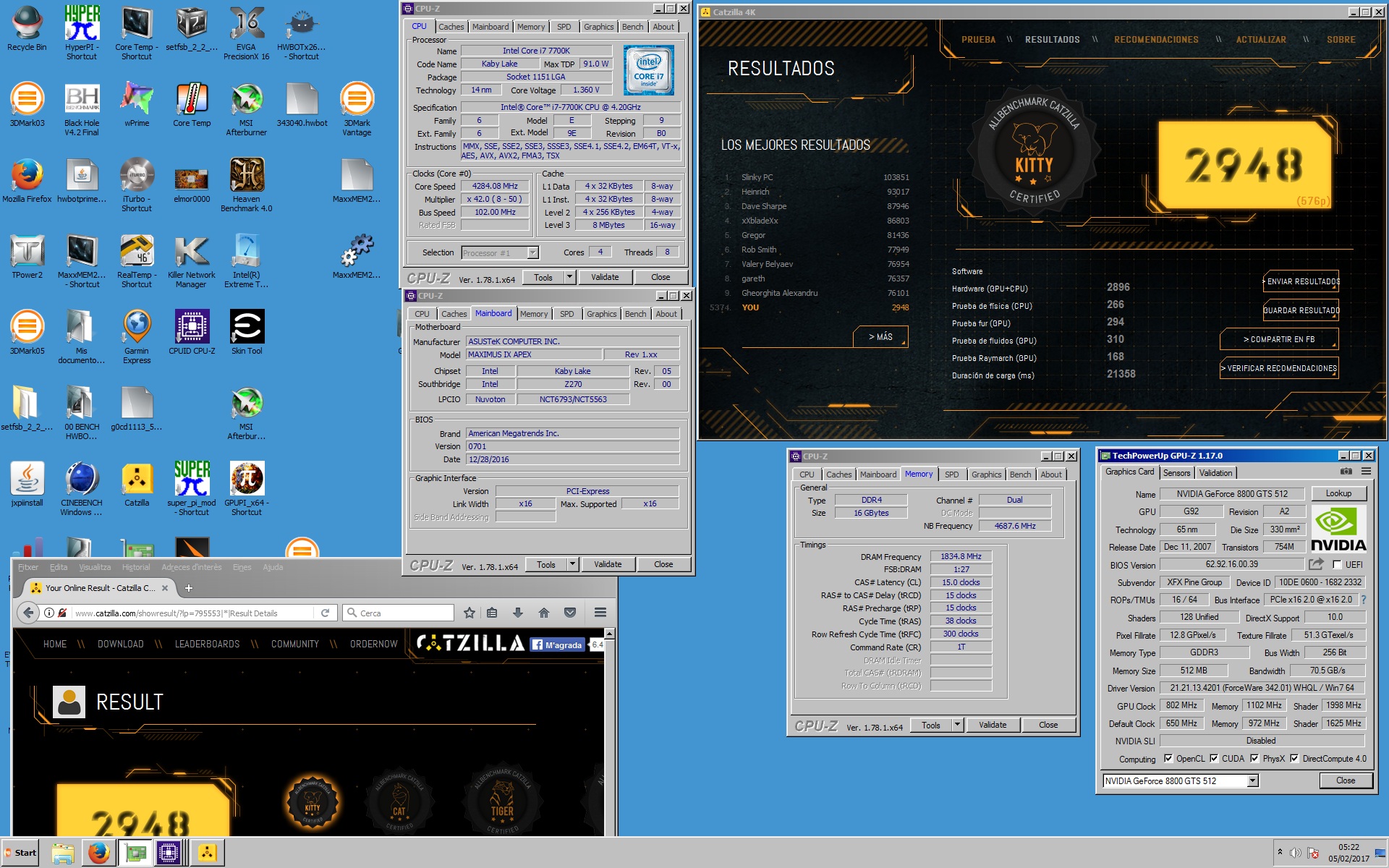This screenshot has width=1389, height=868.
Task: Switch to Bench tab in top CPU-Z window
Action: click(x=632, y=27)
